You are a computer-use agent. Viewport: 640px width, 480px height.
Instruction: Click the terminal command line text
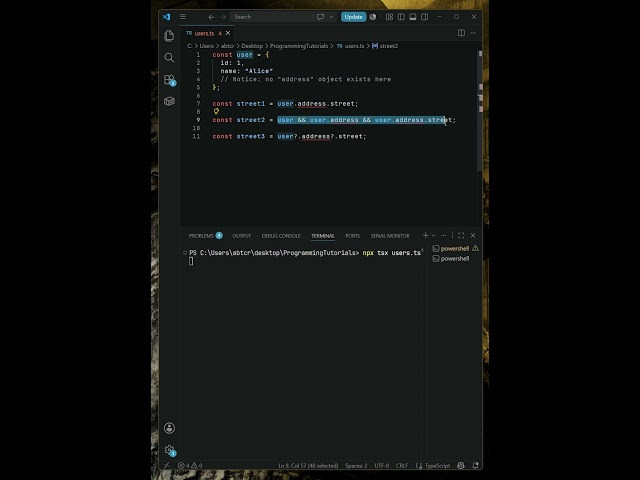(391, 253)
